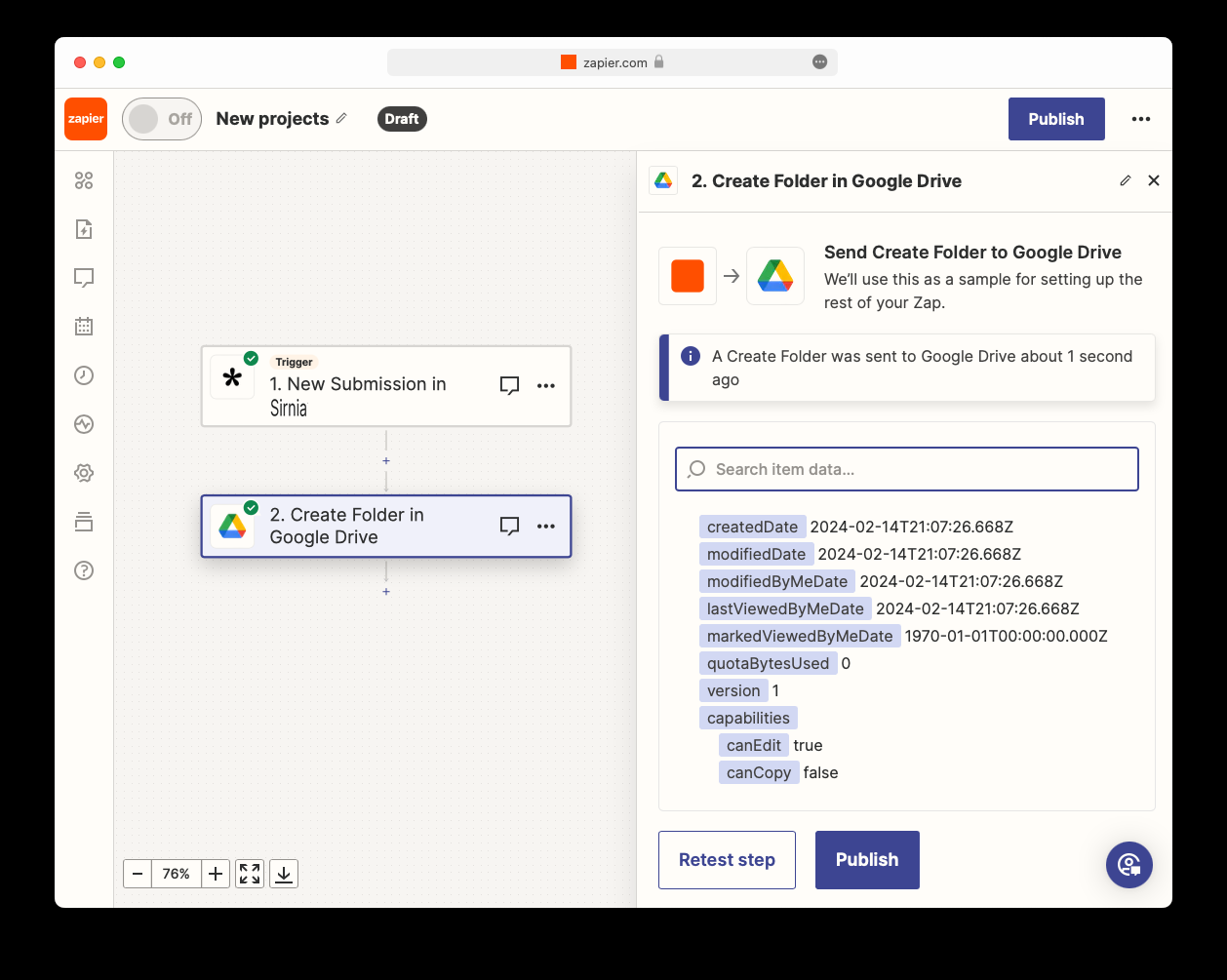Open the settings gear sidebar icon
The image size is (1227, 980).
pos(84,473)
